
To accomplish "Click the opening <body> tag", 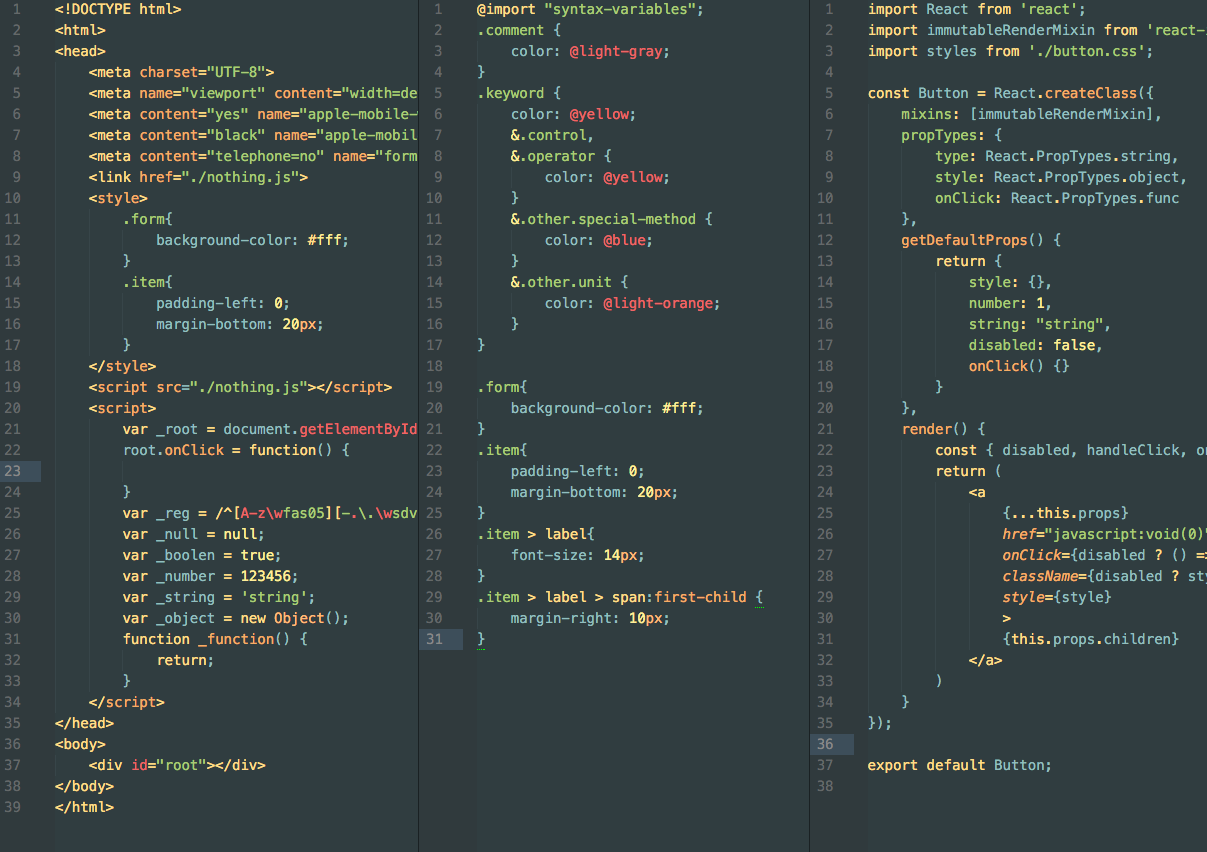I will click(80, 744).
